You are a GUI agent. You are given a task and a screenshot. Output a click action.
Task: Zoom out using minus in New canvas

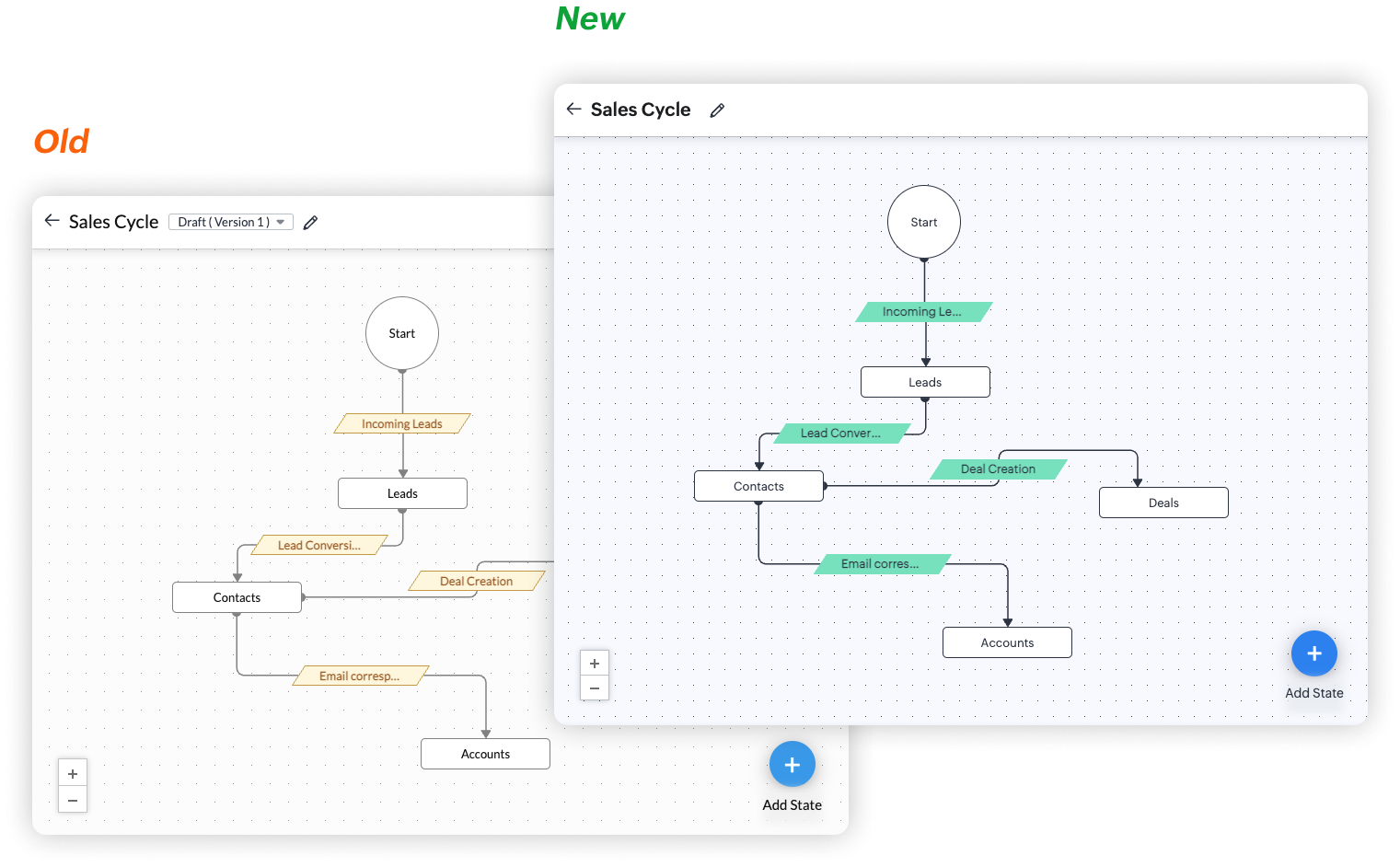pyautogui.click(x=595, y=688)
